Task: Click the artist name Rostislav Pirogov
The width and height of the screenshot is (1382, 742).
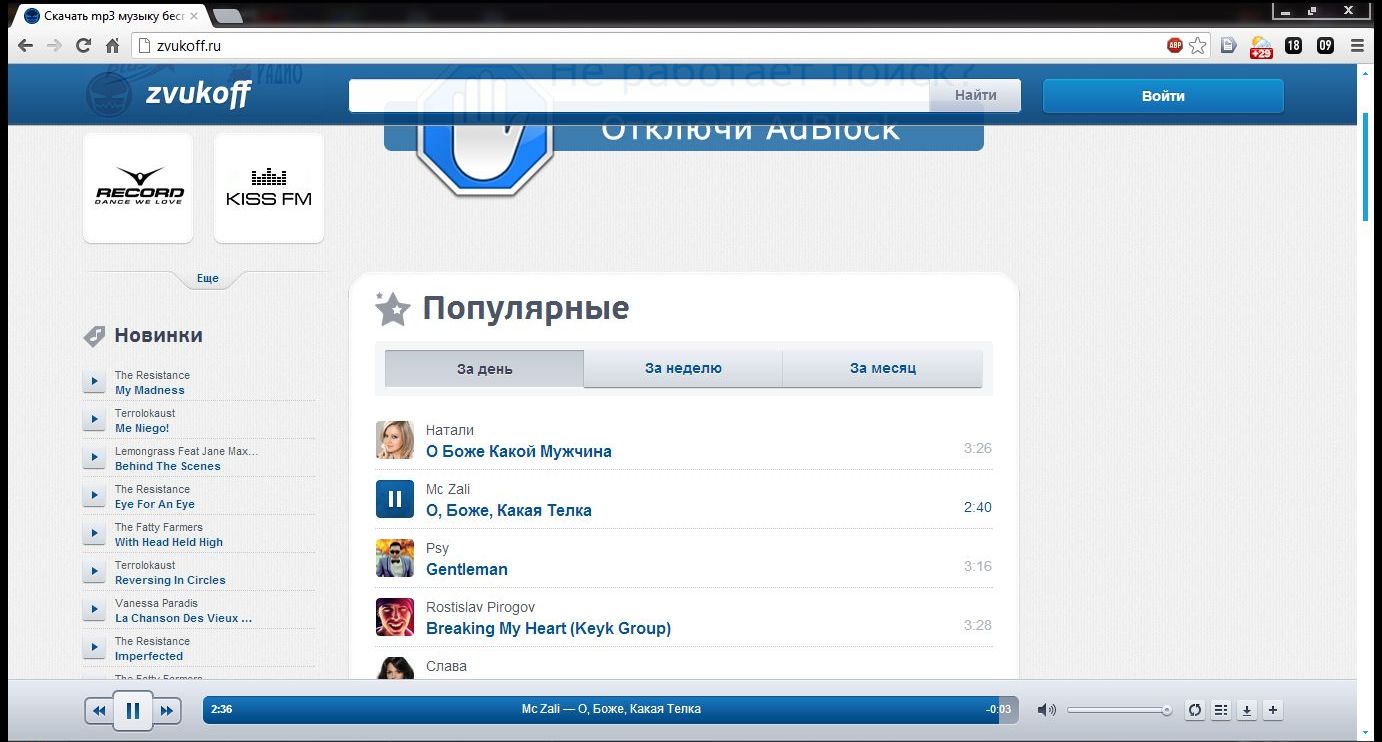Action: (x=481, y=607)
